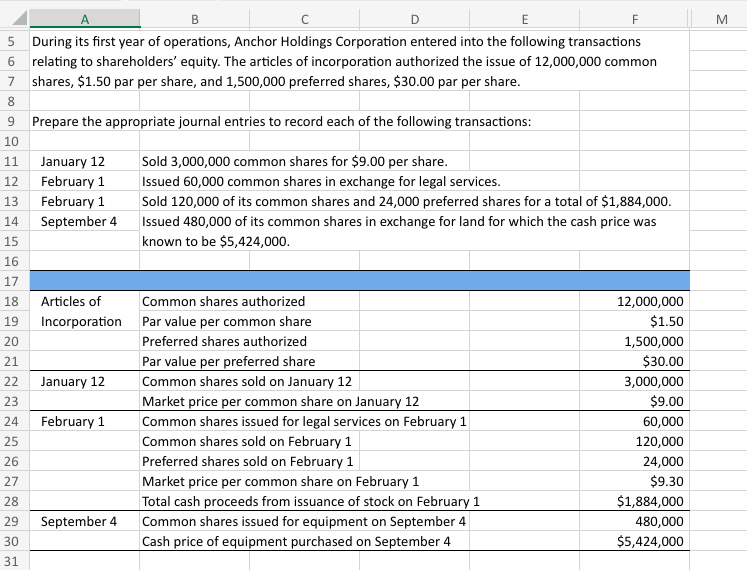747x570 pixels.
Task: Click the 60,000 value cell
Action: point(635,421)
